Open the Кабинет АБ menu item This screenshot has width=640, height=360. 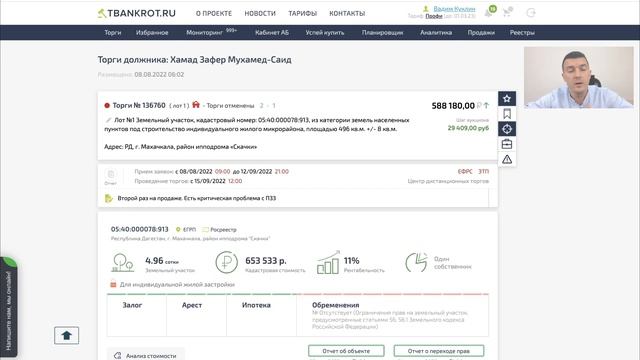tap(272, 32)
